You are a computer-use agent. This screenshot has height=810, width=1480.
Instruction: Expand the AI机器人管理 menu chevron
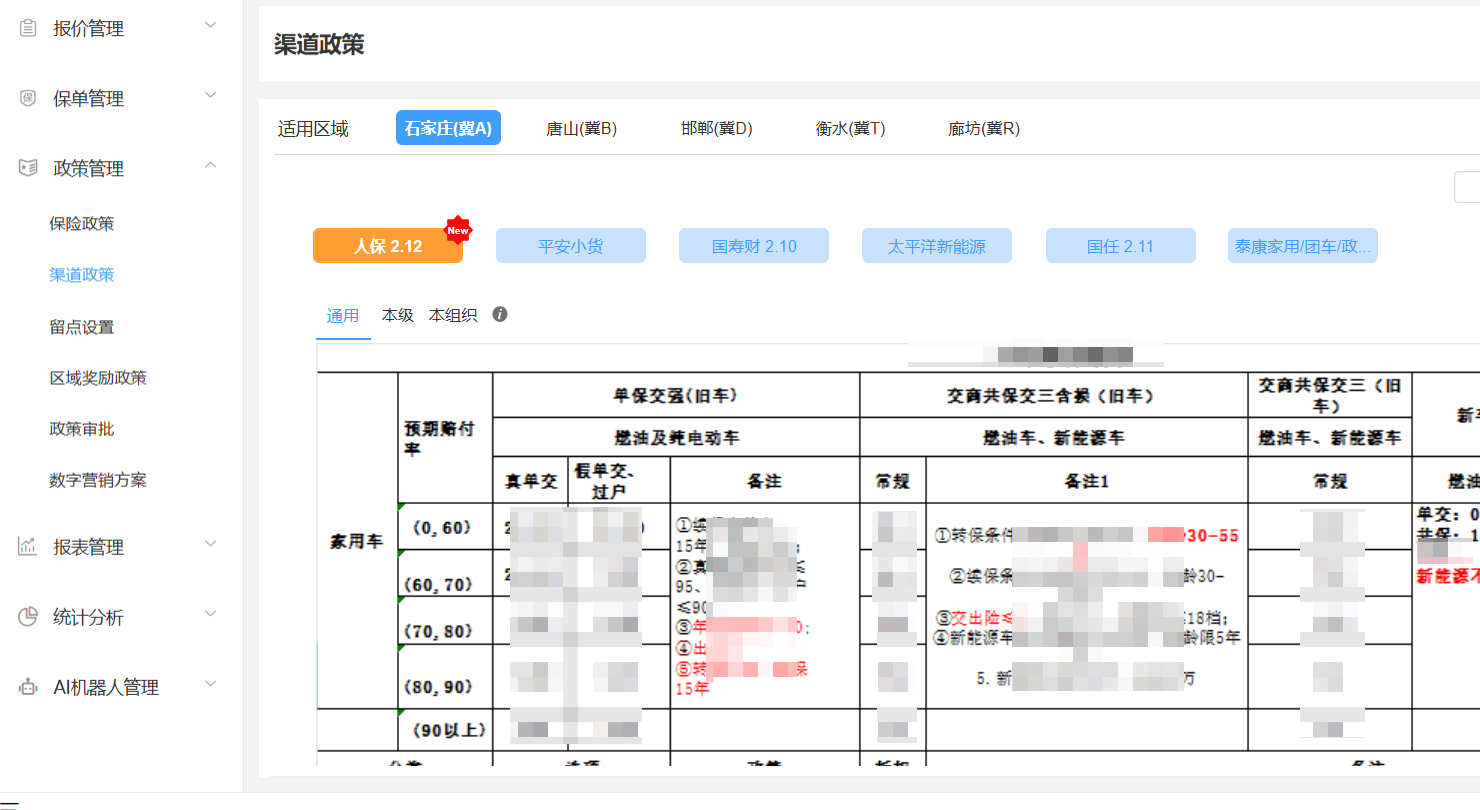click(x=210, y=685)
